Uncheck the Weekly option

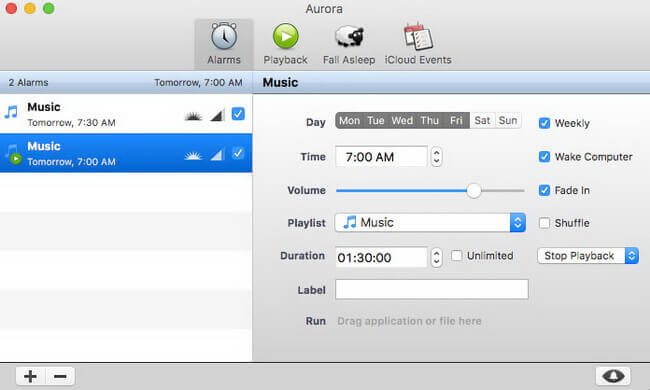[x=544, y=123]
